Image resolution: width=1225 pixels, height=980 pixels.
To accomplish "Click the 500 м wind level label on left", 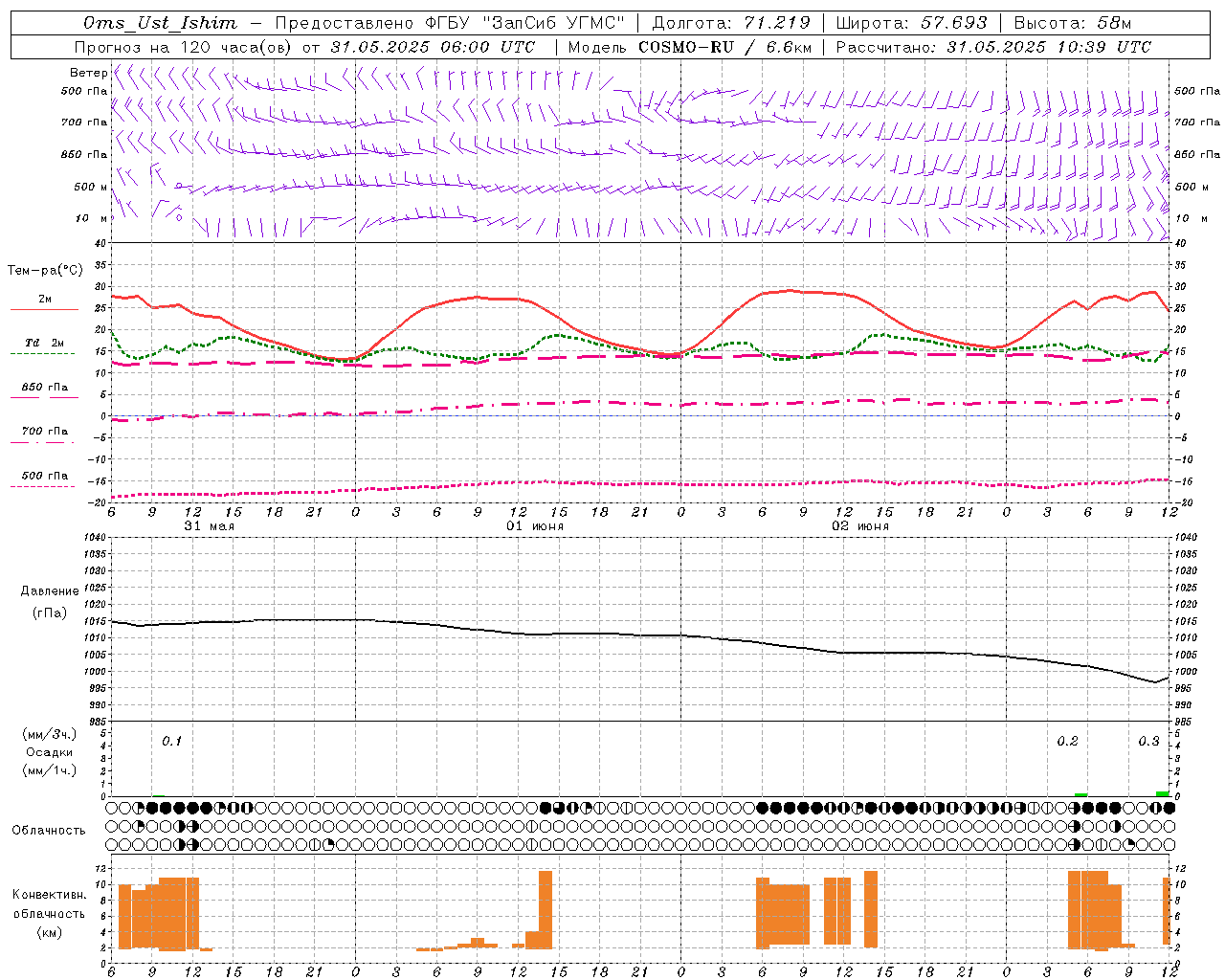I will coord(91,187).
